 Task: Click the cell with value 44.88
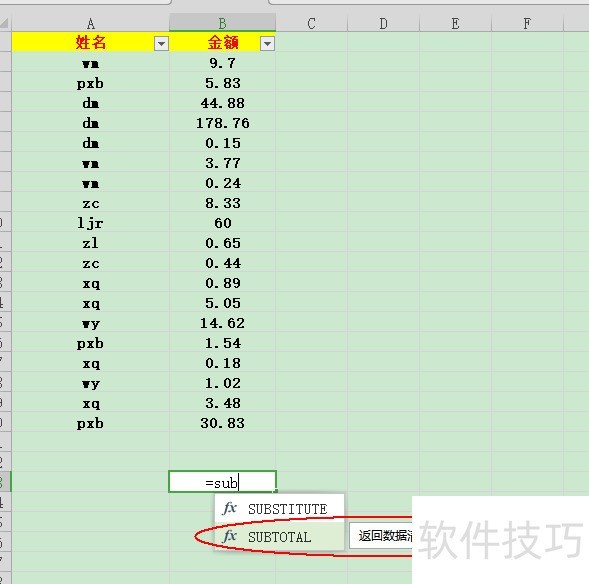(222, 103)
